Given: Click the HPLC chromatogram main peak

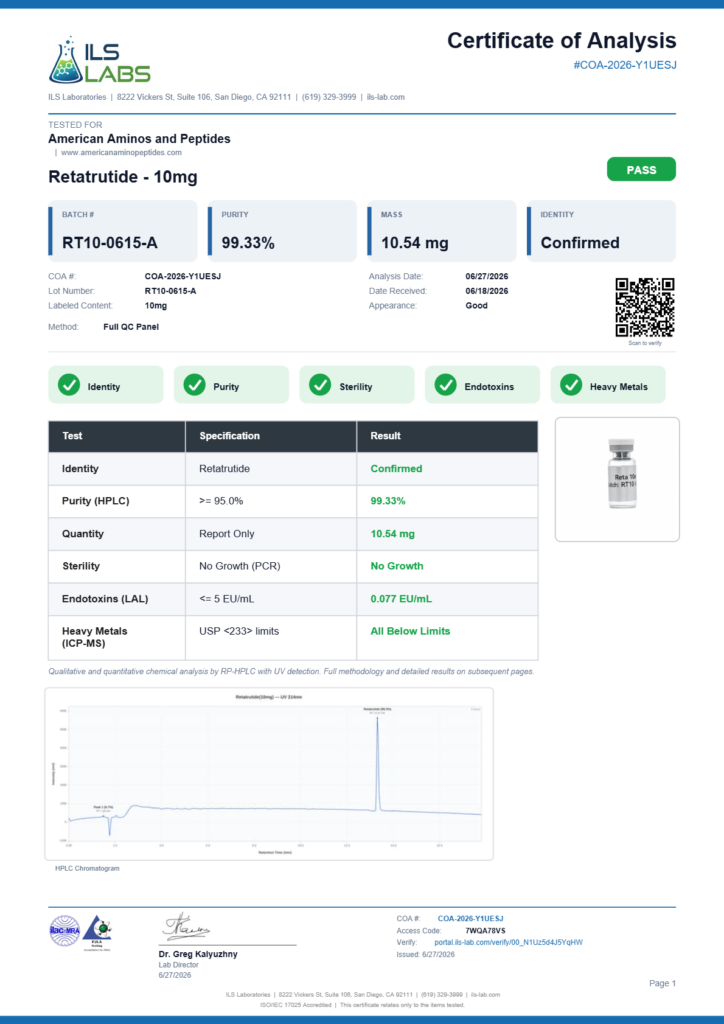Looking at the screenshot, I should coord(377,761).
